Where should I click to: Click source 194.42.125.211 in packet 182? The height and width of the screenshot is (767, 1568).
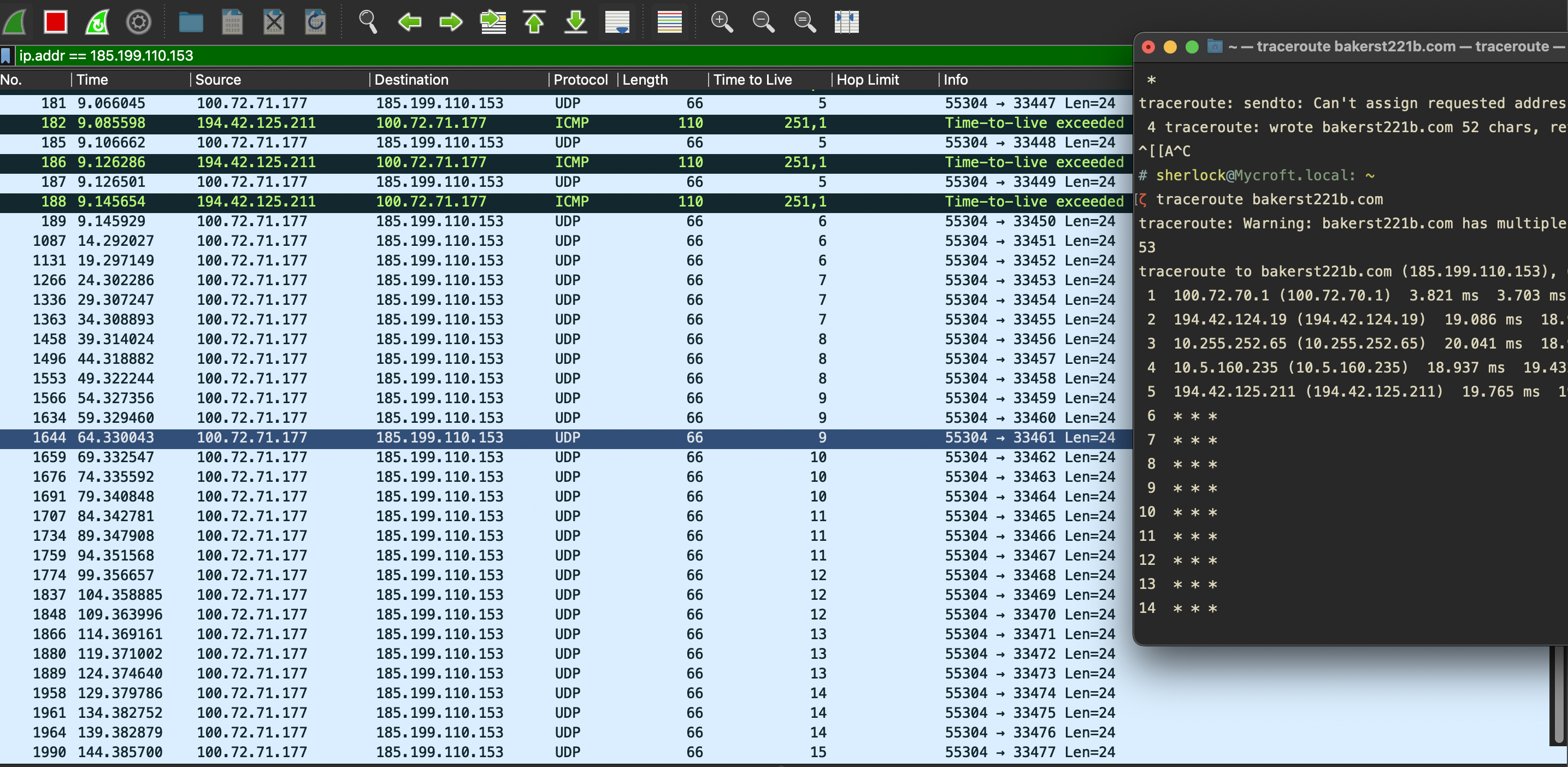(x=256, y=123)
